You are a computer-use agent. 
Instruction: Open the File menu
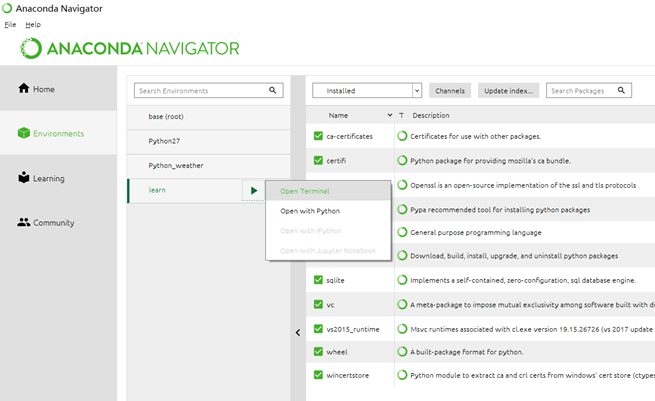point(10,25)
